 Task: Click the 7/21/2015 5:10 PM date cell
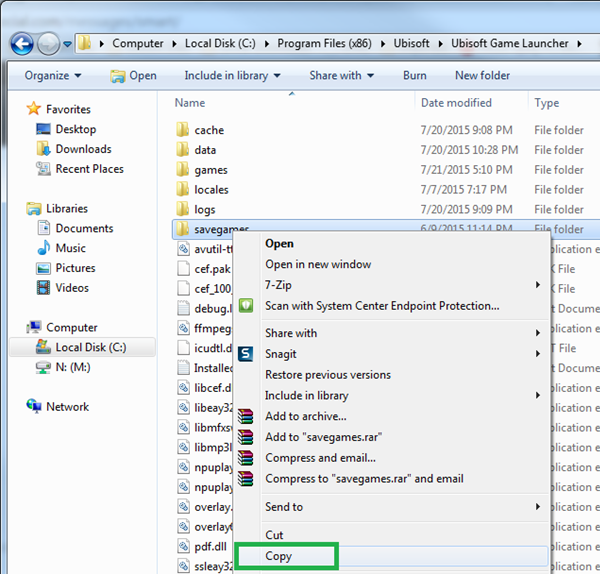[x=466, y=170]
